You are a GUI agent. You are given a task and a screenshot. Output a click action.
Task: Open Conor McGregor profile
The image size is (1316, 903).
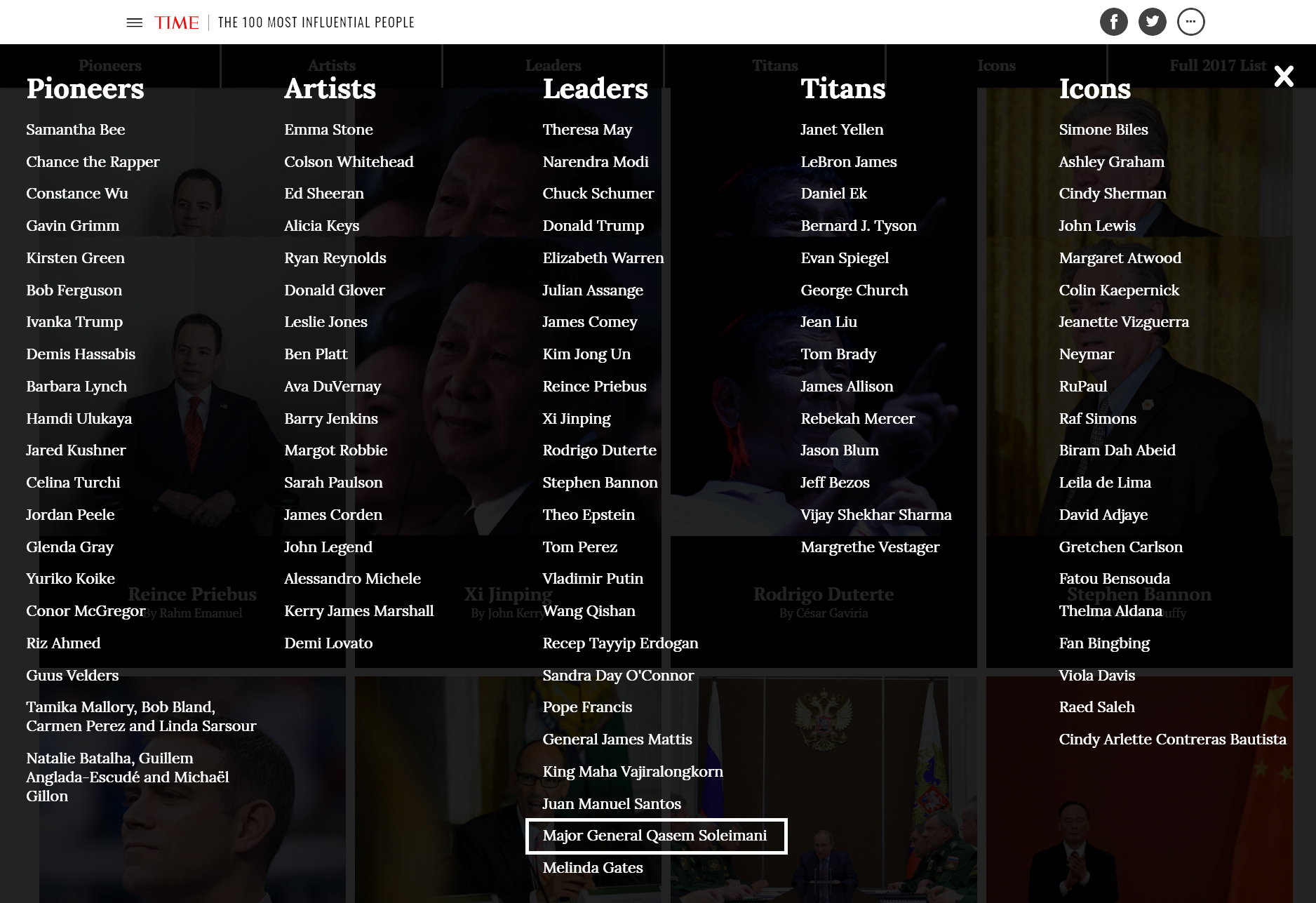(x=86, y=611)
